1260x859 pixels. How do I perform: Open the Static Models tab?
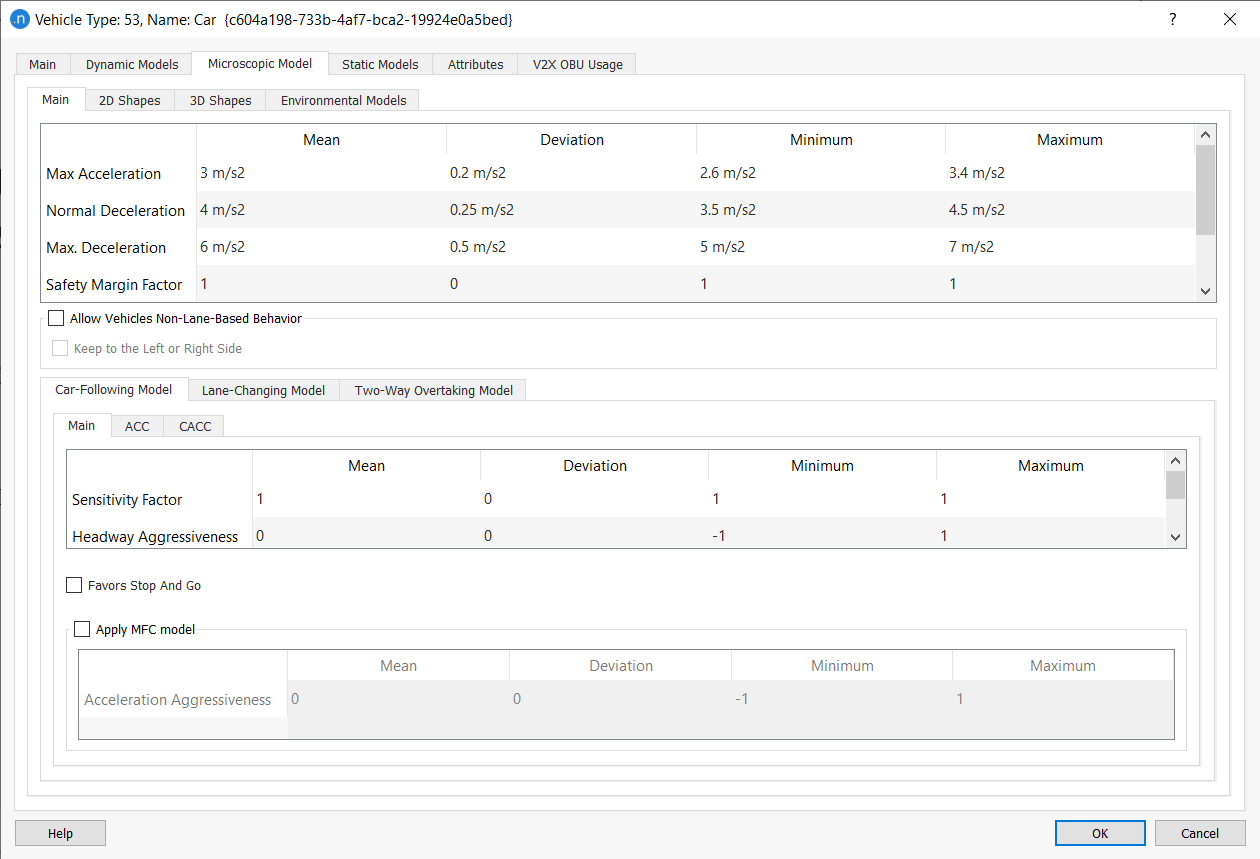click(380, 63)
